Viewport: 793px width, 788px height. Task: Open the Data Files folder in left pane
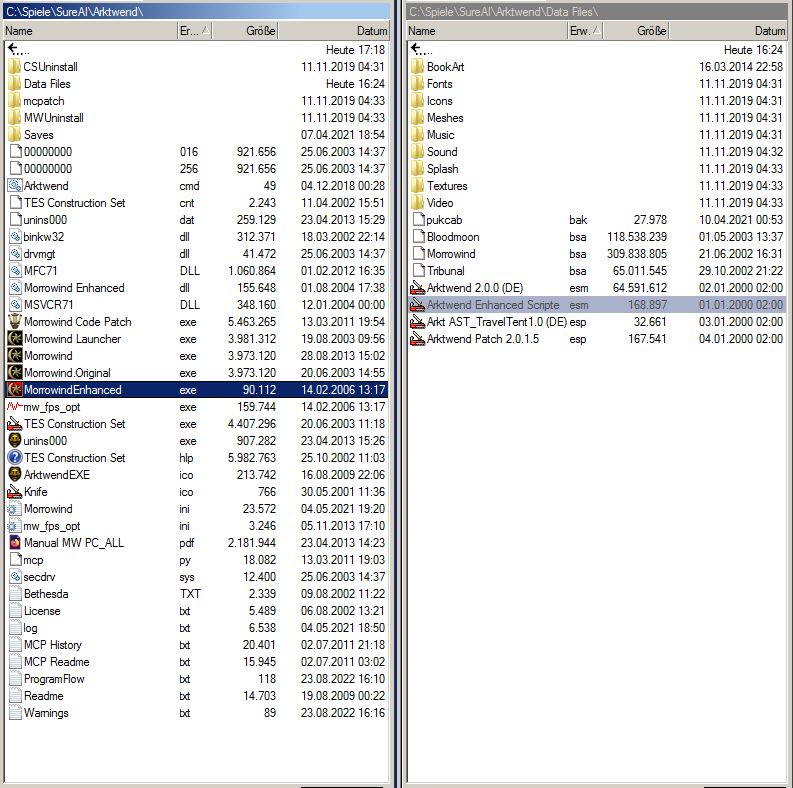click(46, 84)
